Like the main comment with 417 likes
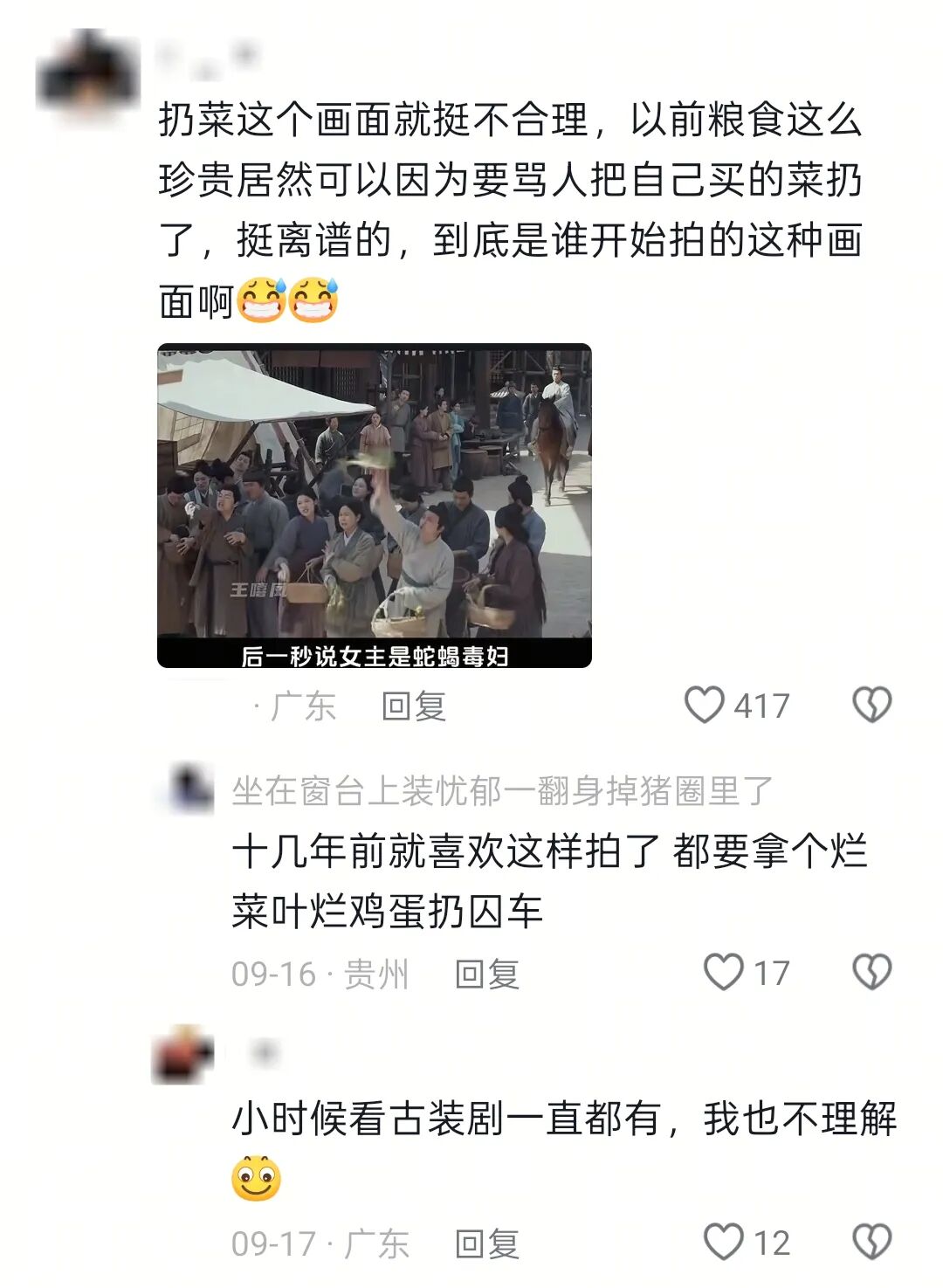 tap(704, 705)
